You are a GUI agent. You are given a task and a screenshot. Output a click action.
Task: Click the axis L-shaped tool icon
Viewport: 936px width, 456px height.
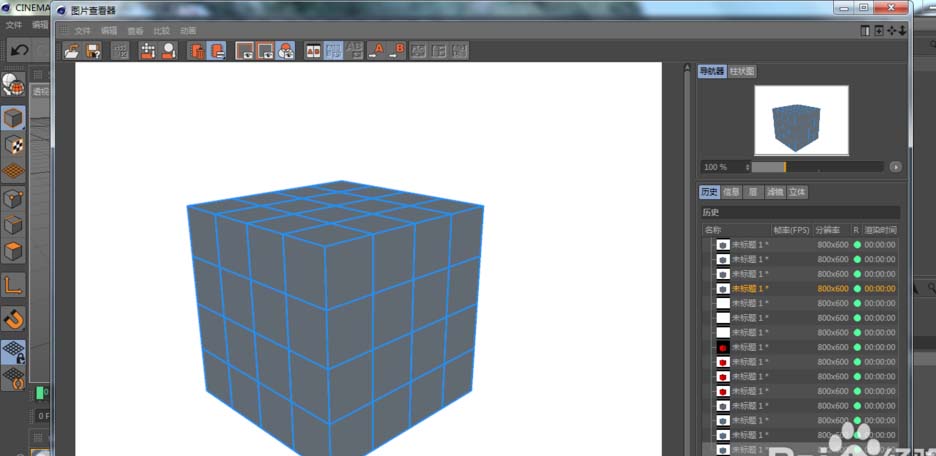coord(14,285)
